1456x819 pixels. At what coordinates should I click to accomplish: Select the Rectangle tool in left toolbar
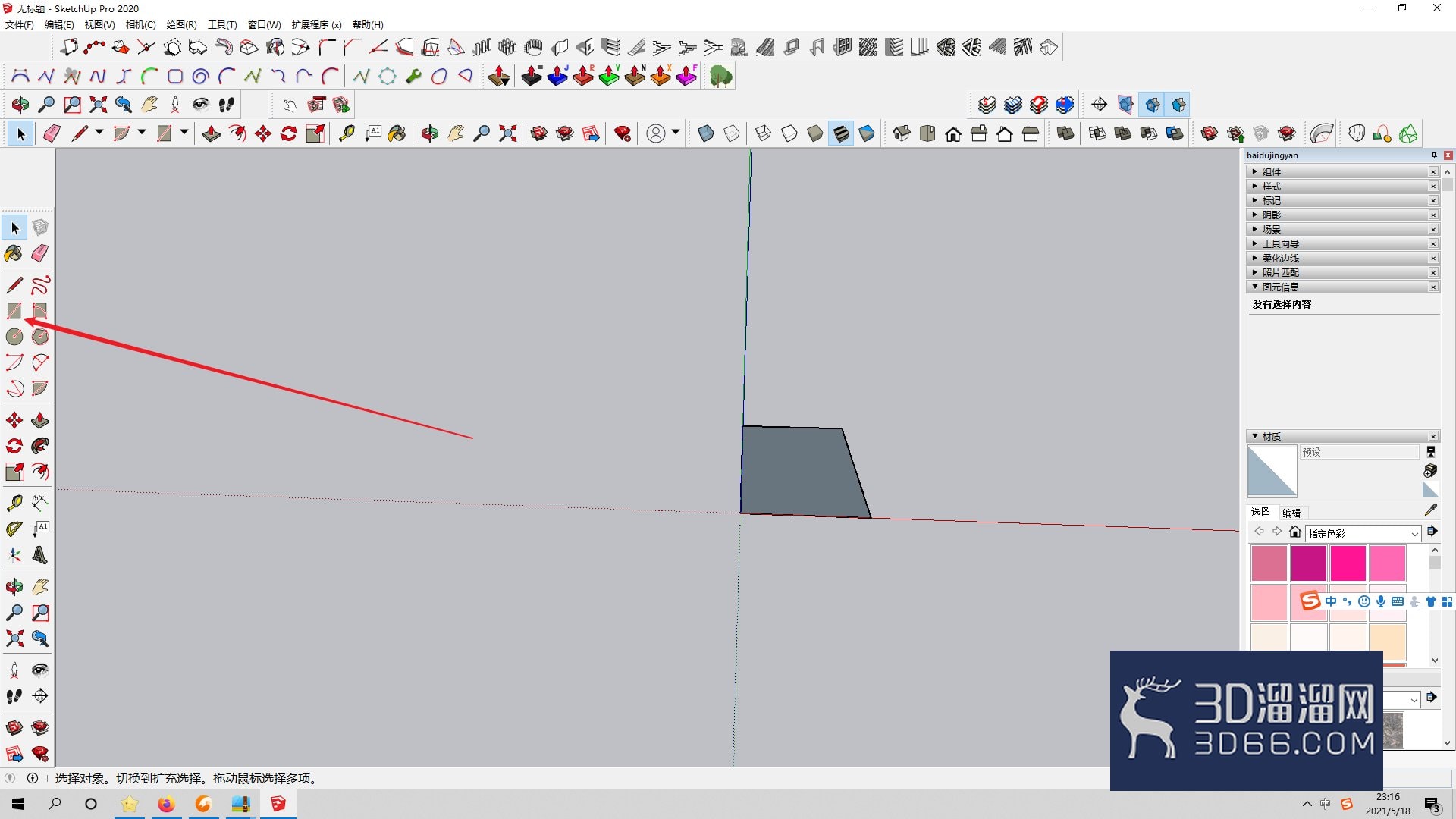(x=14, y=310)
